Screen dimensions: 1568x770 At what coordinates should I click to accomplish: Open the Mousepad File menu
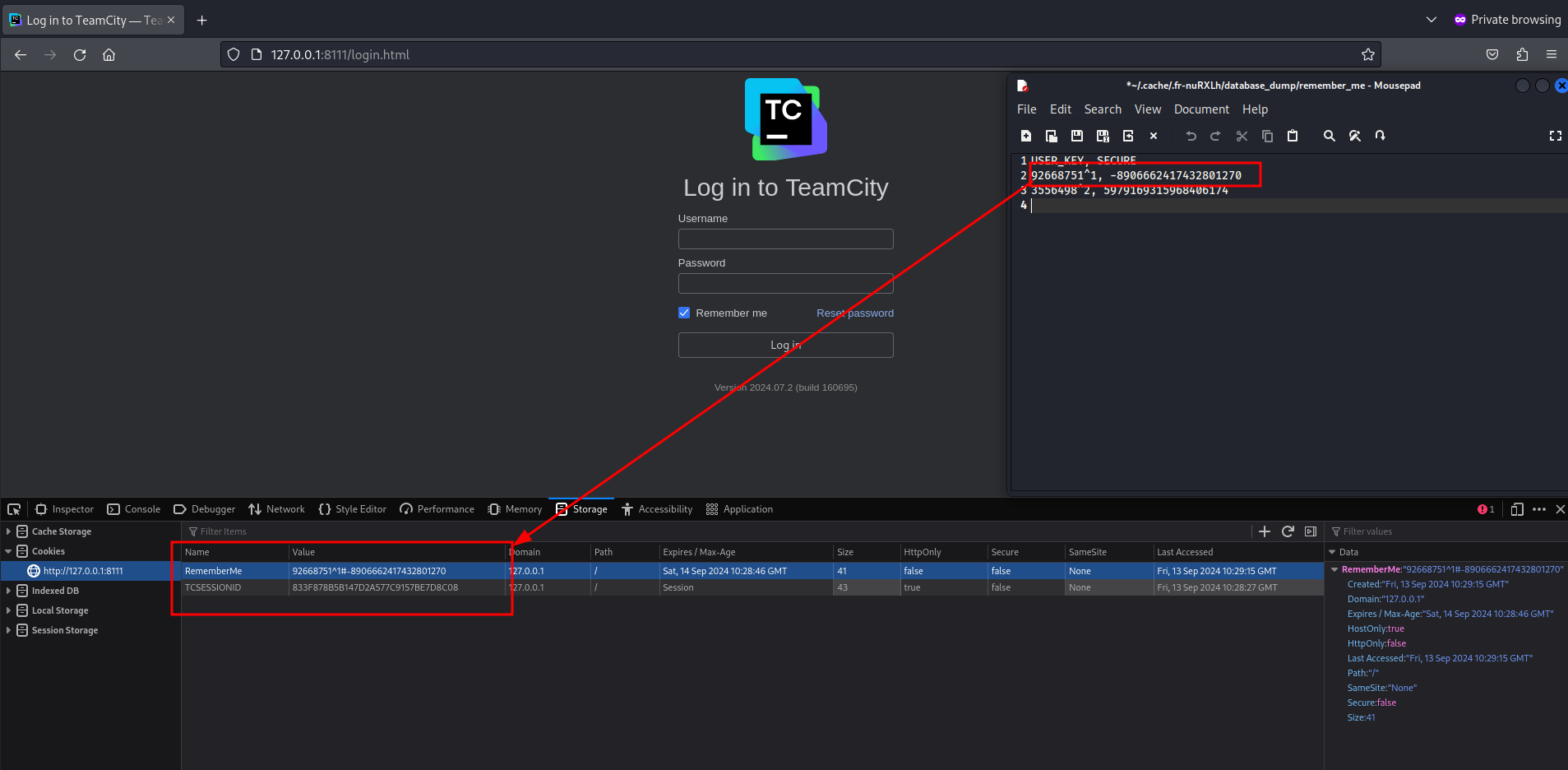coord(1027,109)
